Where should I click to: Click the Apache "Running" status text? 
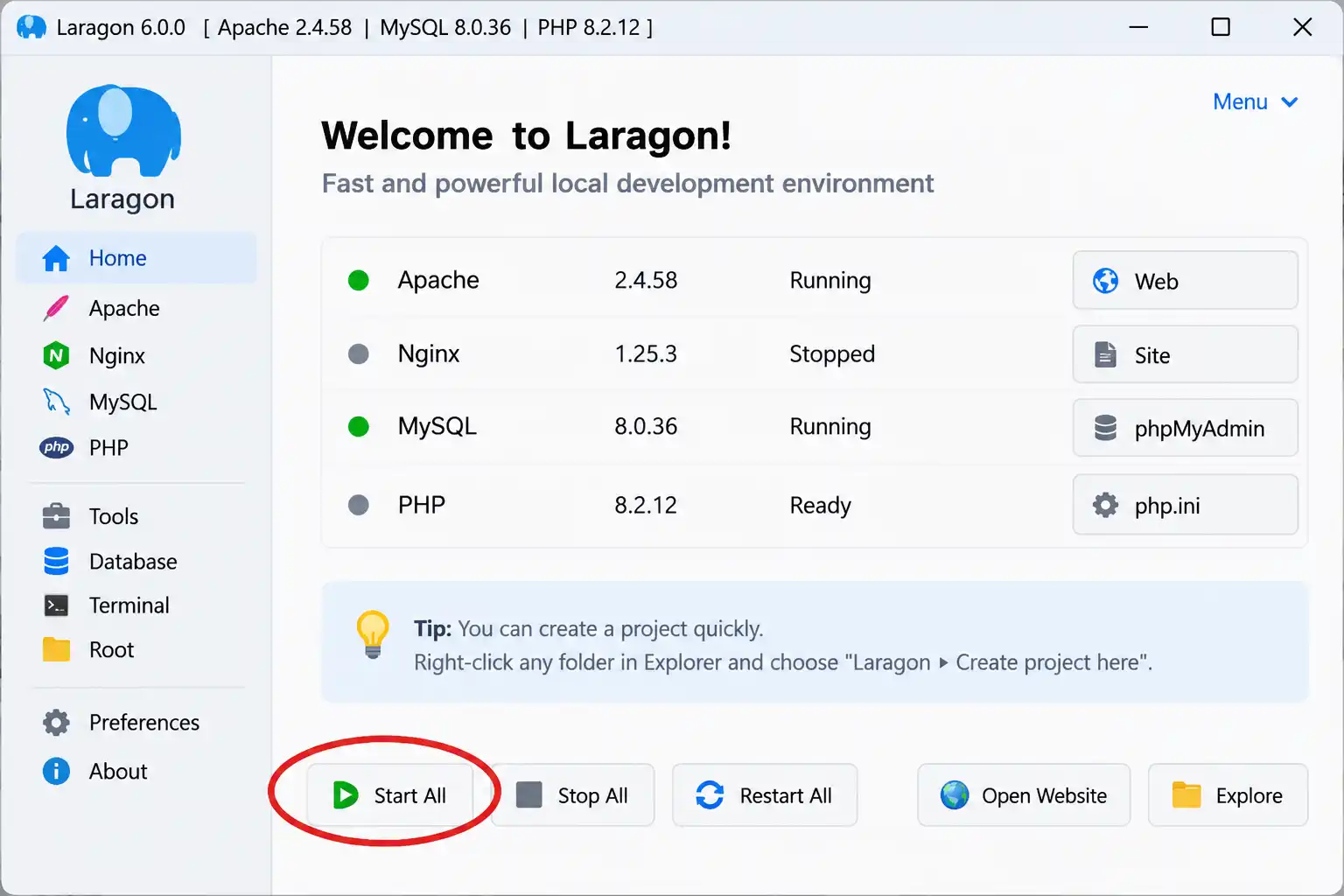click(830, 280)
